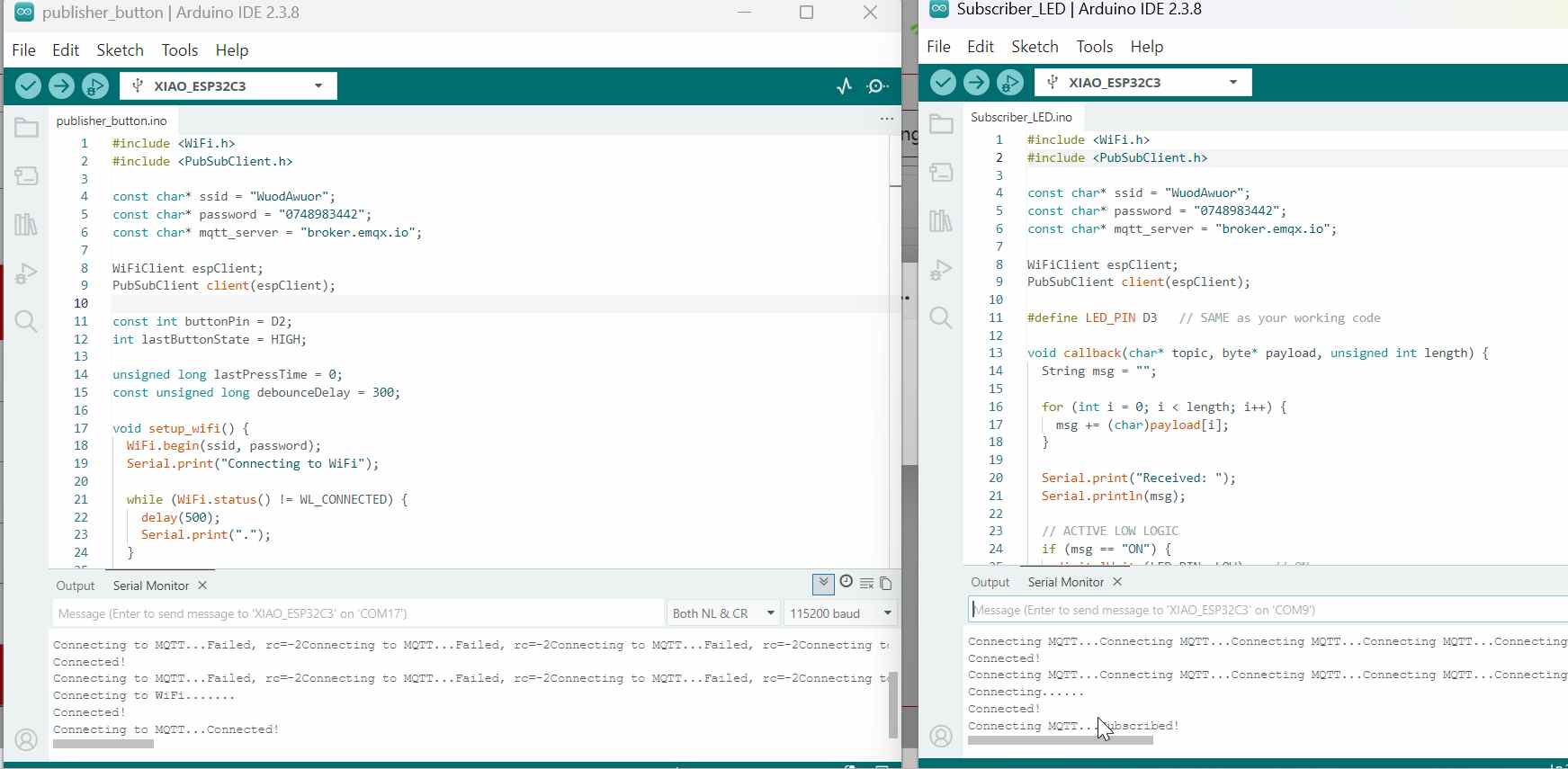Open the File menu in publisher_button window

pos(24,50)
